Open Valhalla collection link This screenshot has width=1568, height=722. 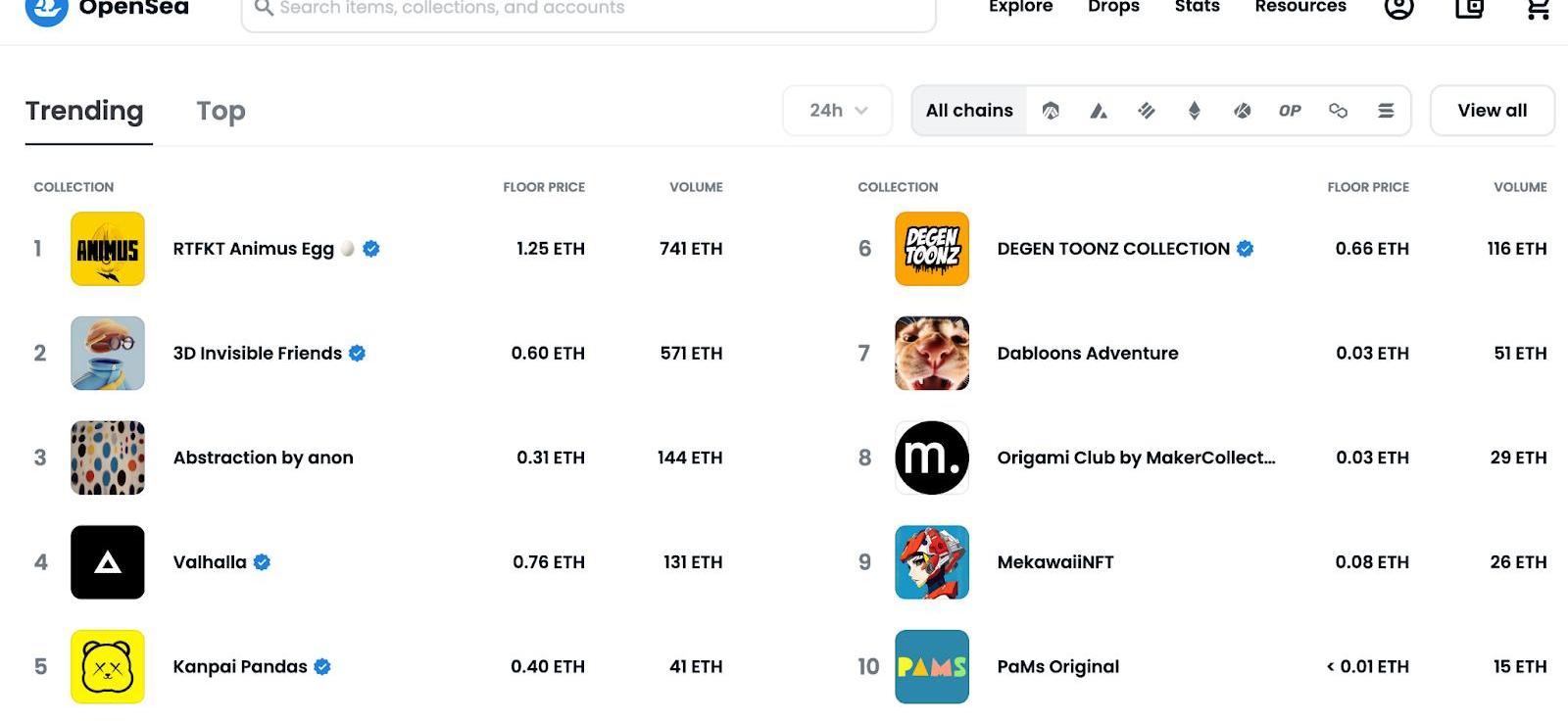coord(210,562)
